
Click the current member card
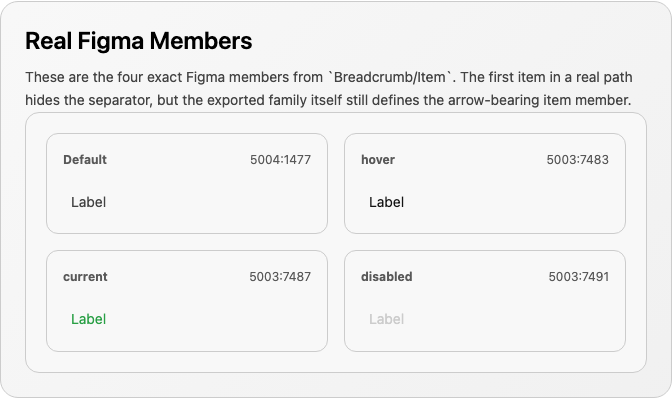(x=187, y=301)
